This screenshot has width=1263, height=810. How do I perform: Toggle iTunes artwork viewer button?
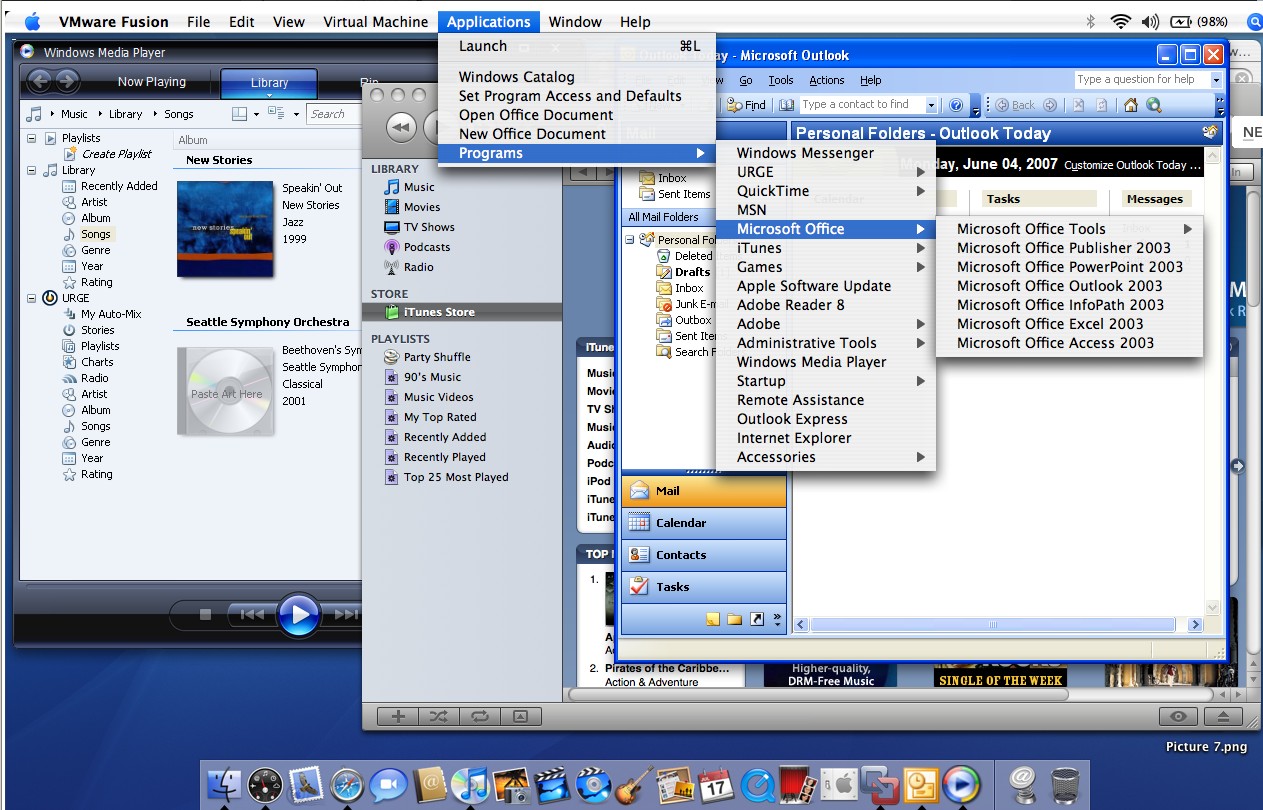[x=520, y=716]
